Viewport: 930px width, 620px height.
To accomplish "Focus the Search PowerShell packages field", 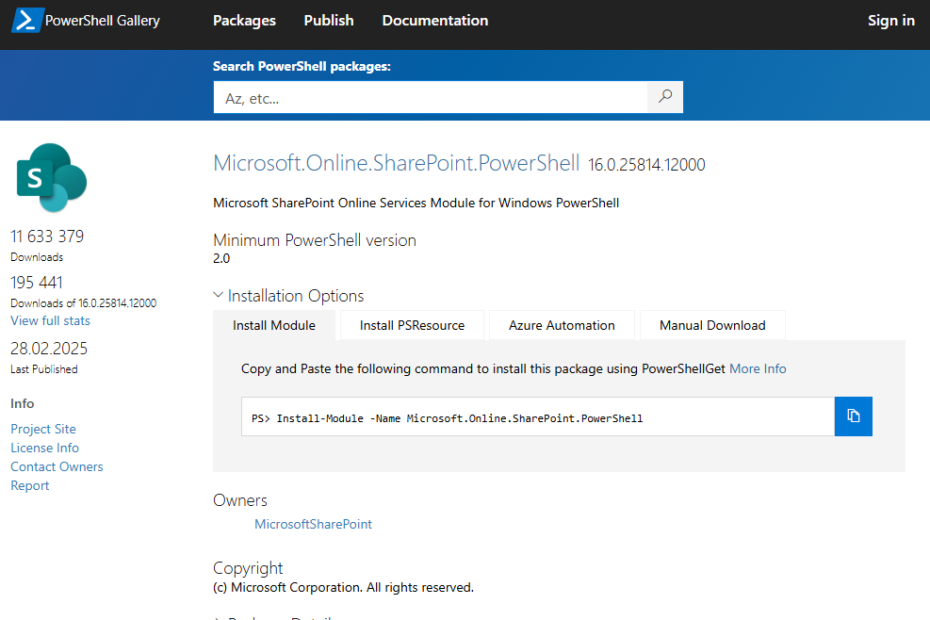I will [x=430, y=98].
